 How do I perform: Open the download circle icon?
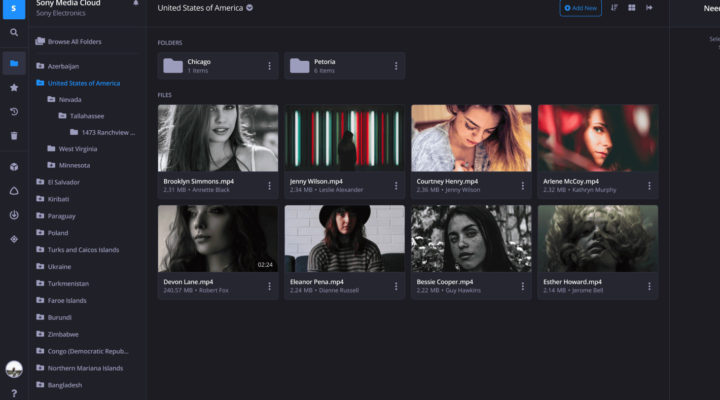click(x=14, y=215)
